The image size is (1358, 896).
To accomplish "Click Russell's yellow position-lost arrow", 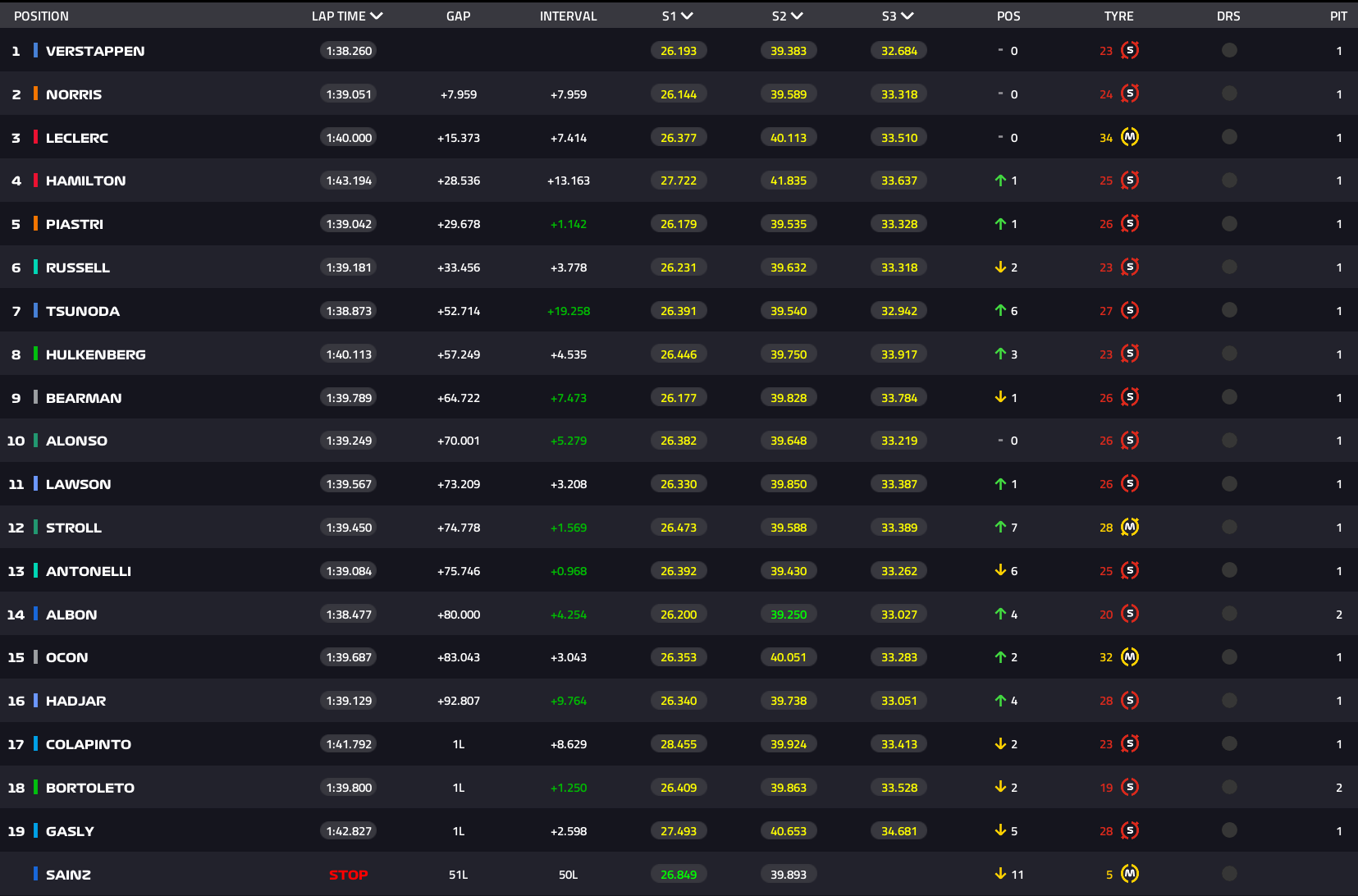I will pyautogui.click(x=1000, y=267).
